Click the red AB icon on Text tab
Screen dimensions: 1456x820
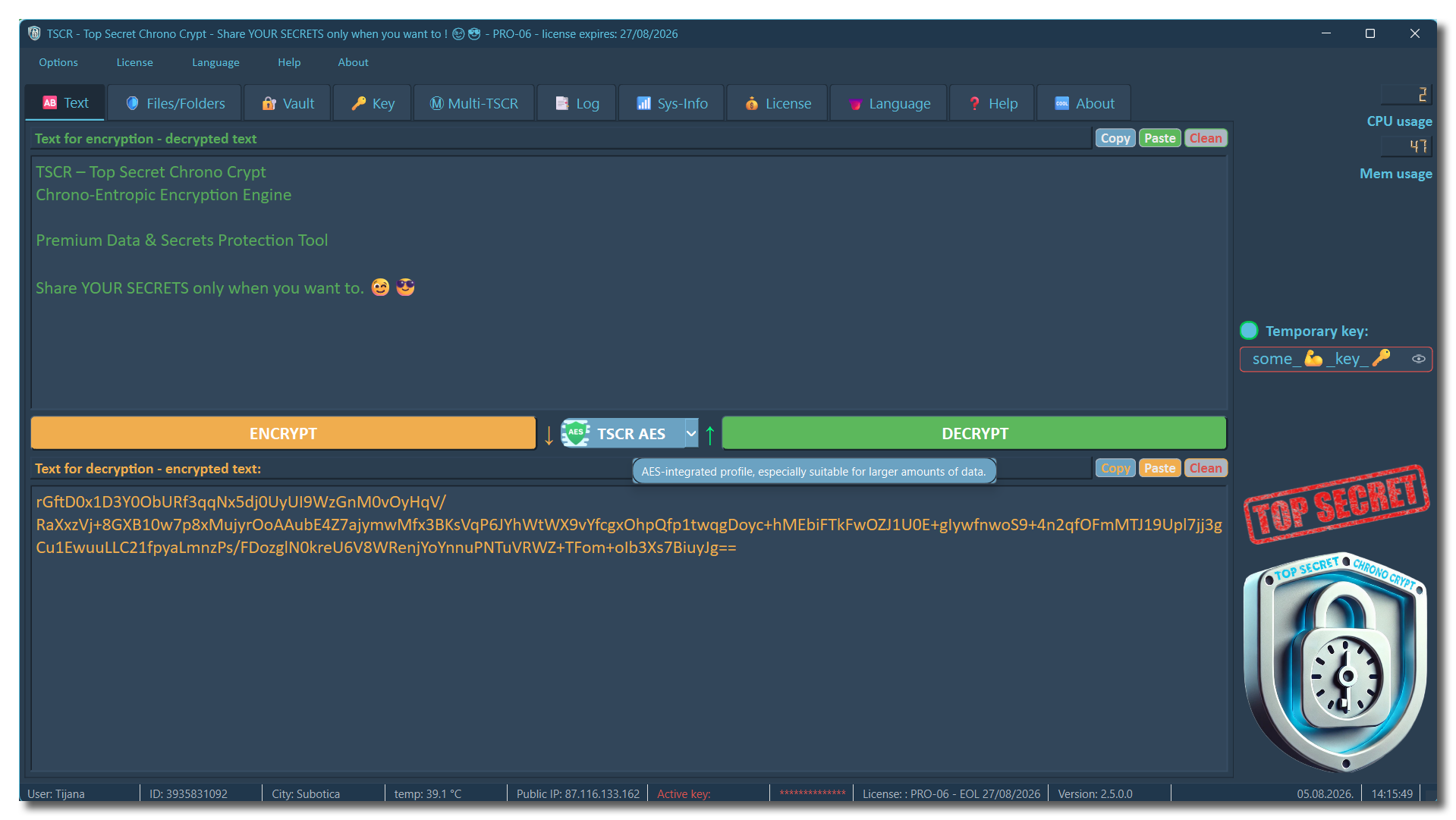point(50,102)
